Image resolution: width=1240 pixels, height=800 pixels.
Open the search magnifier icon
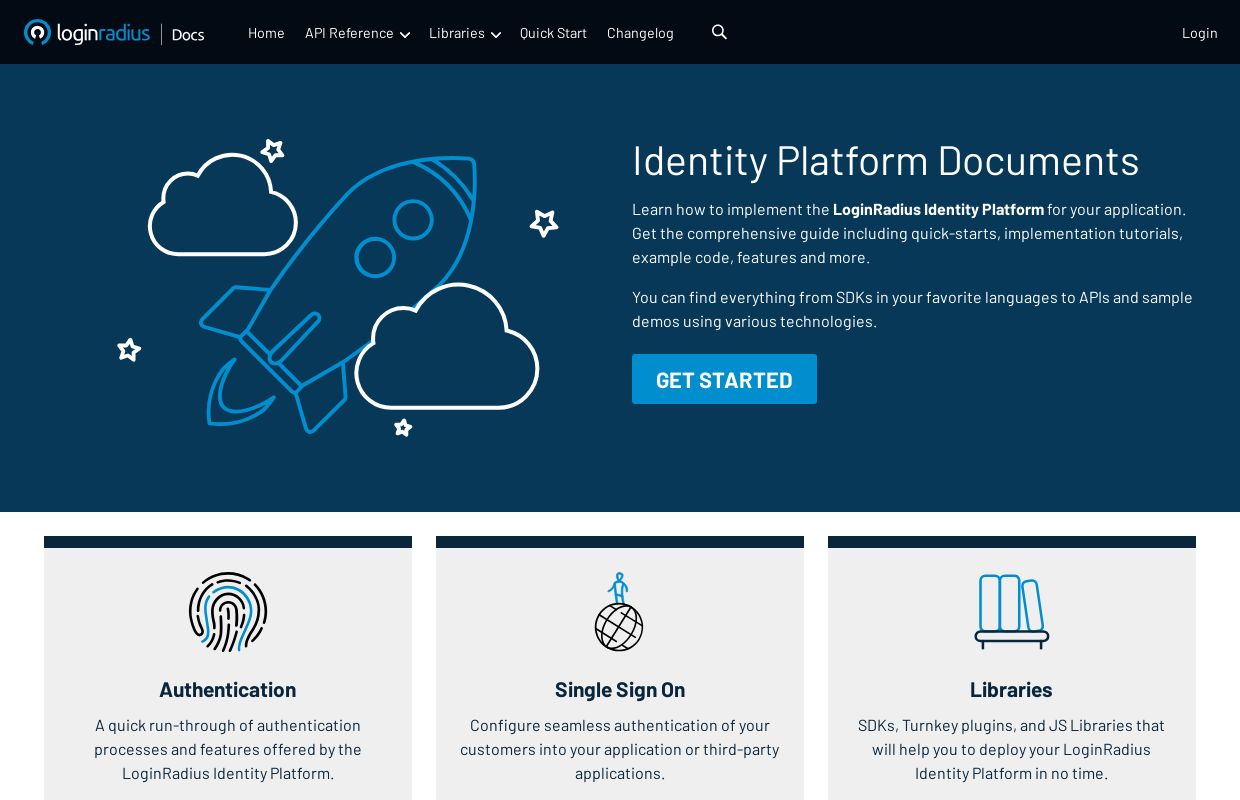(x=719, y=32)
